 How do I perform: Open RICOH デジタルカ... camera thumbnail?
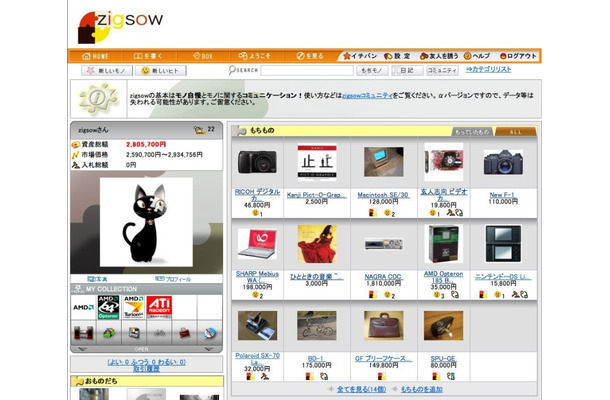(257, 162)
